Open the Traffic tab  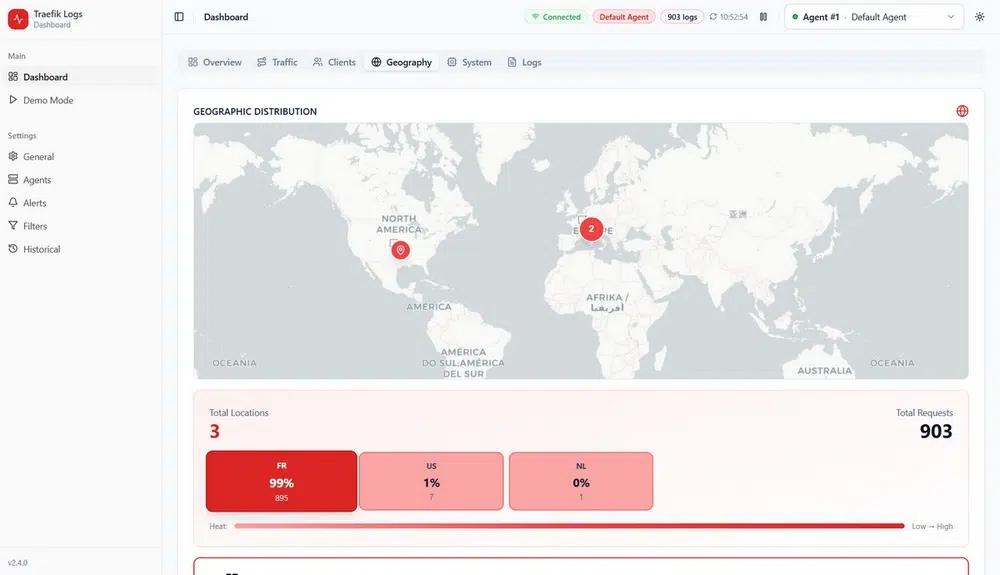tap(277, 62)
